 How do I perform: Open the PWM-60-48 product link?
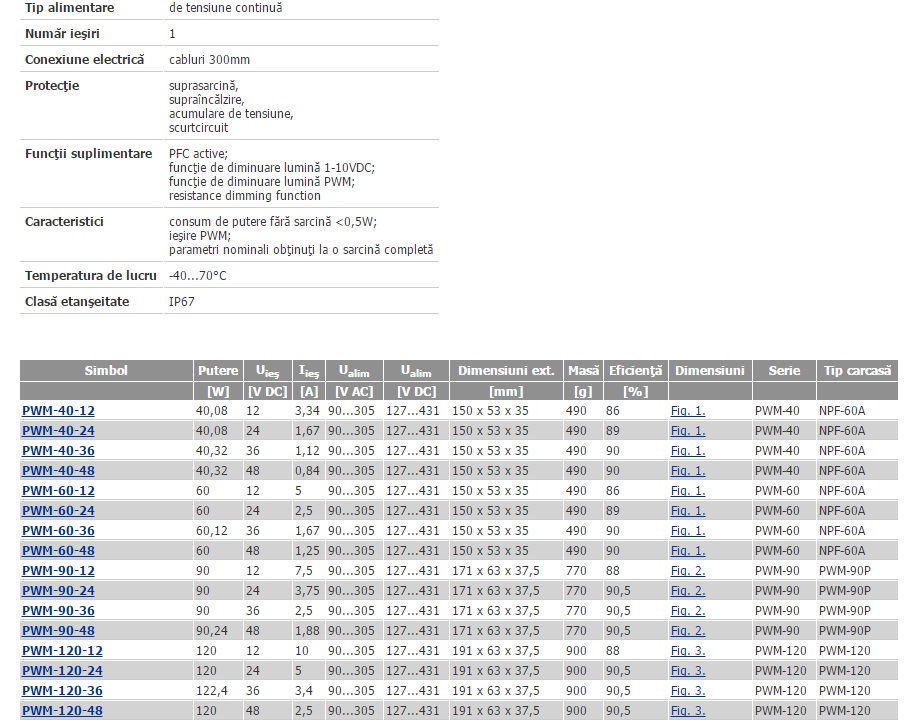(58, 551)
